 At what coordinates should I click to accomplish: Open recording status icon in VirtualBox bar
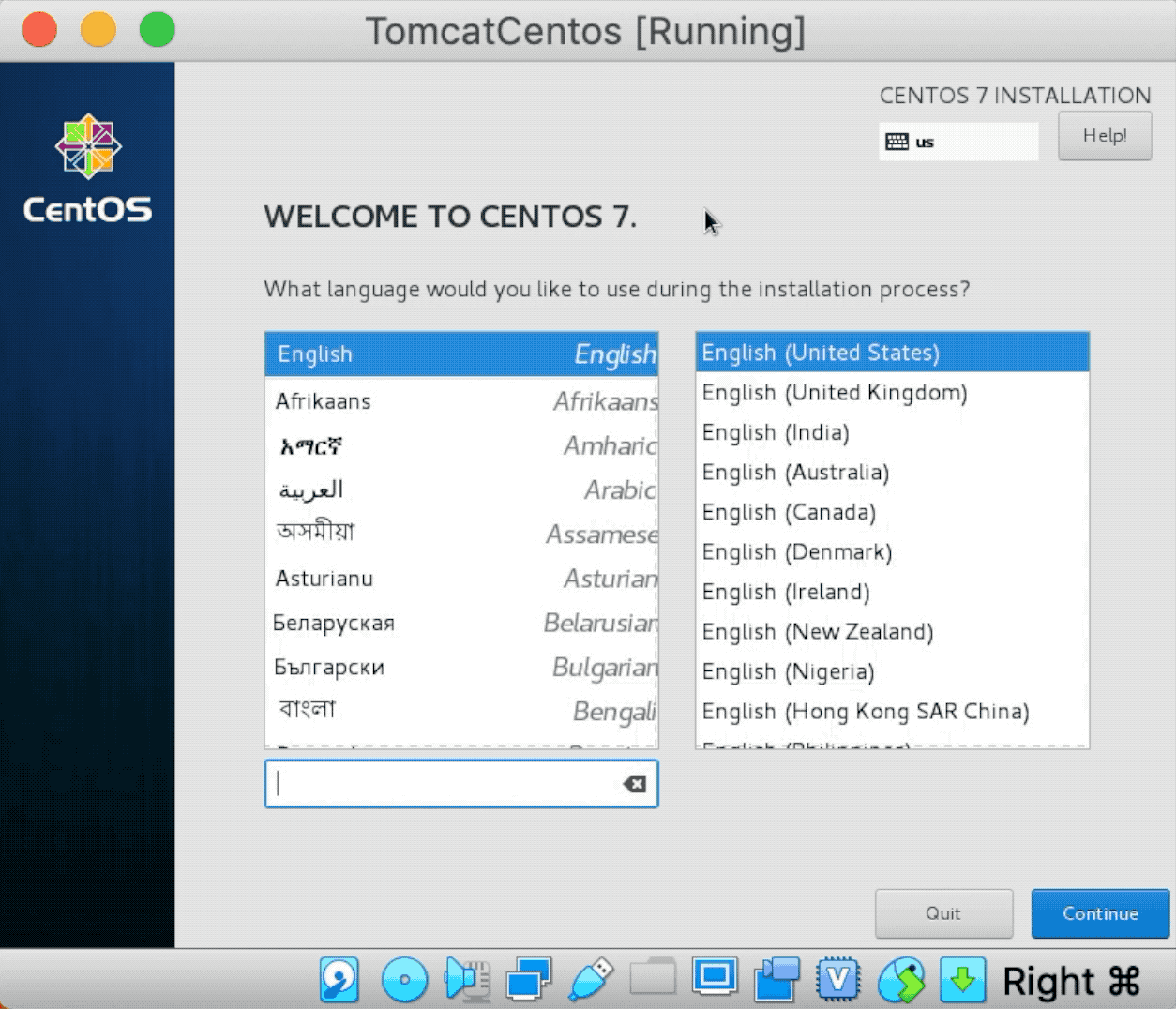click(777, 980)
